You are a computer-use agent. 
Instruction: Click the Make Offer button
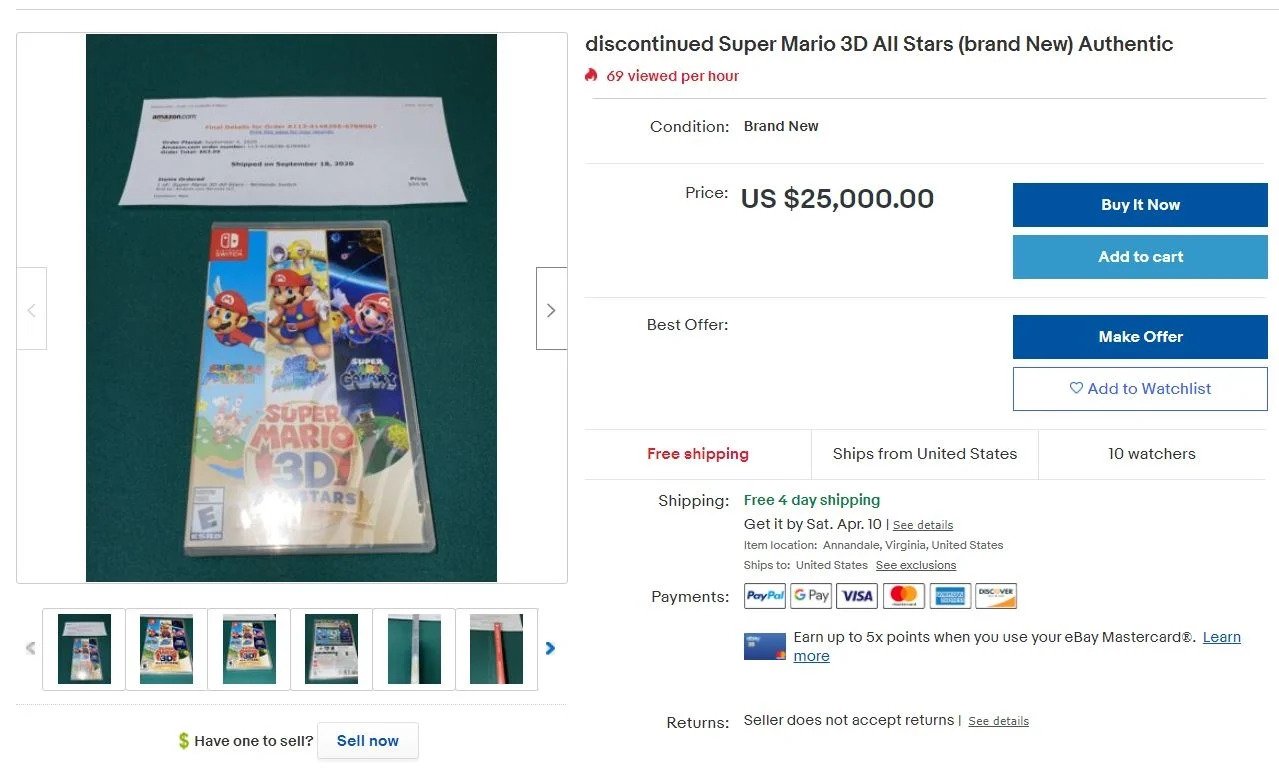coord(1140,337)
